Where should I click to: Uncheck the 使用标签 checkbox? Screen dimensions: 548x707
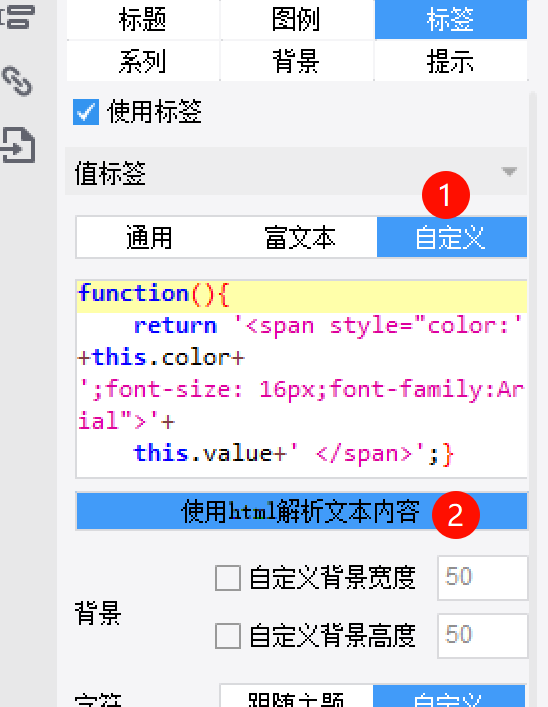86,112
